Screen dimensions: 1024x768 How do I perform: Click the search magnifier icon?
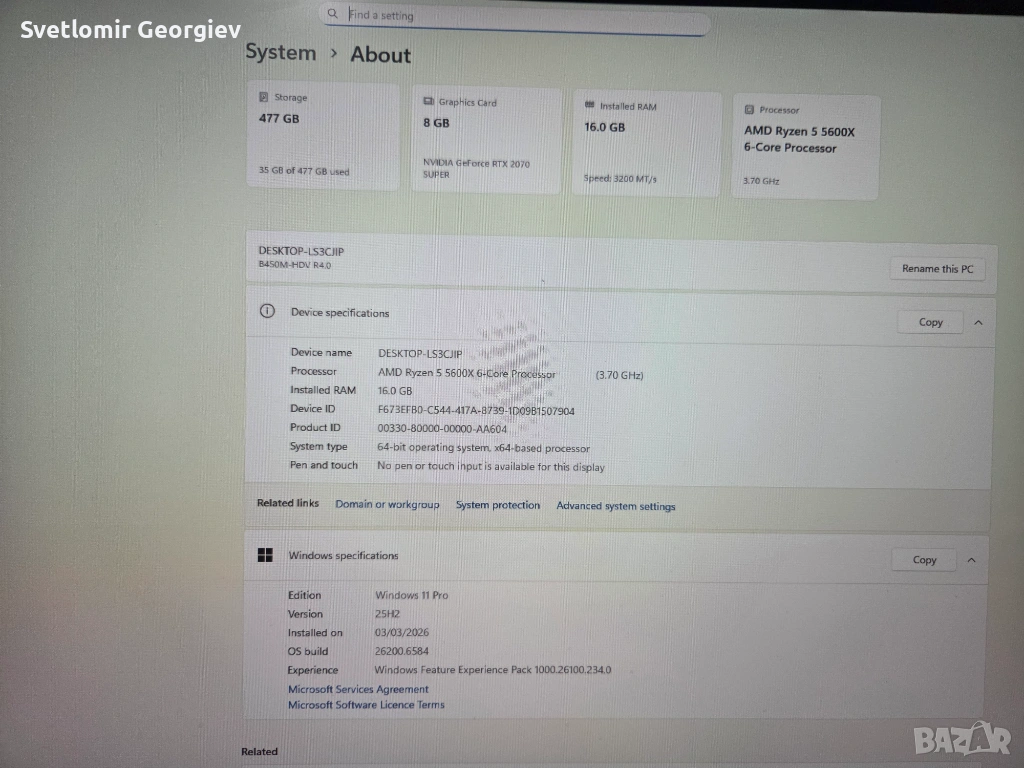pos(332,13)
